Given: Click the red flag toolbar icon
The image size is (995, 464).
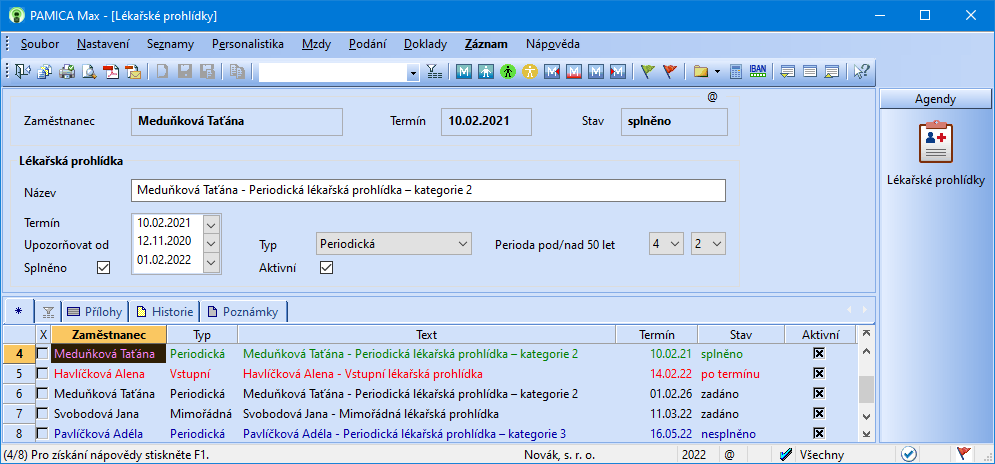Looking at the screenshot, I should click(669, 72).
